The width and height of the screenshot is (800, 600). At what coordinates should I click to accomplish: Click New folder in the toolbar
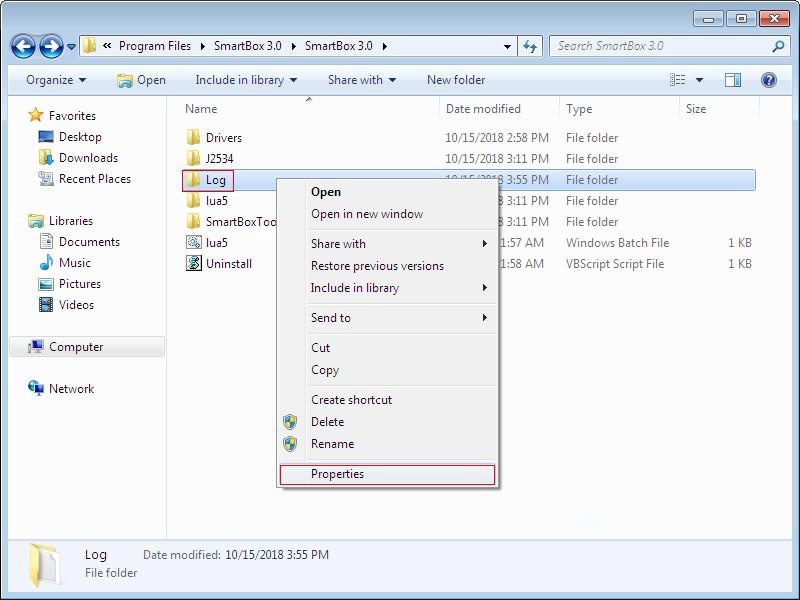[x=456, y=80]
